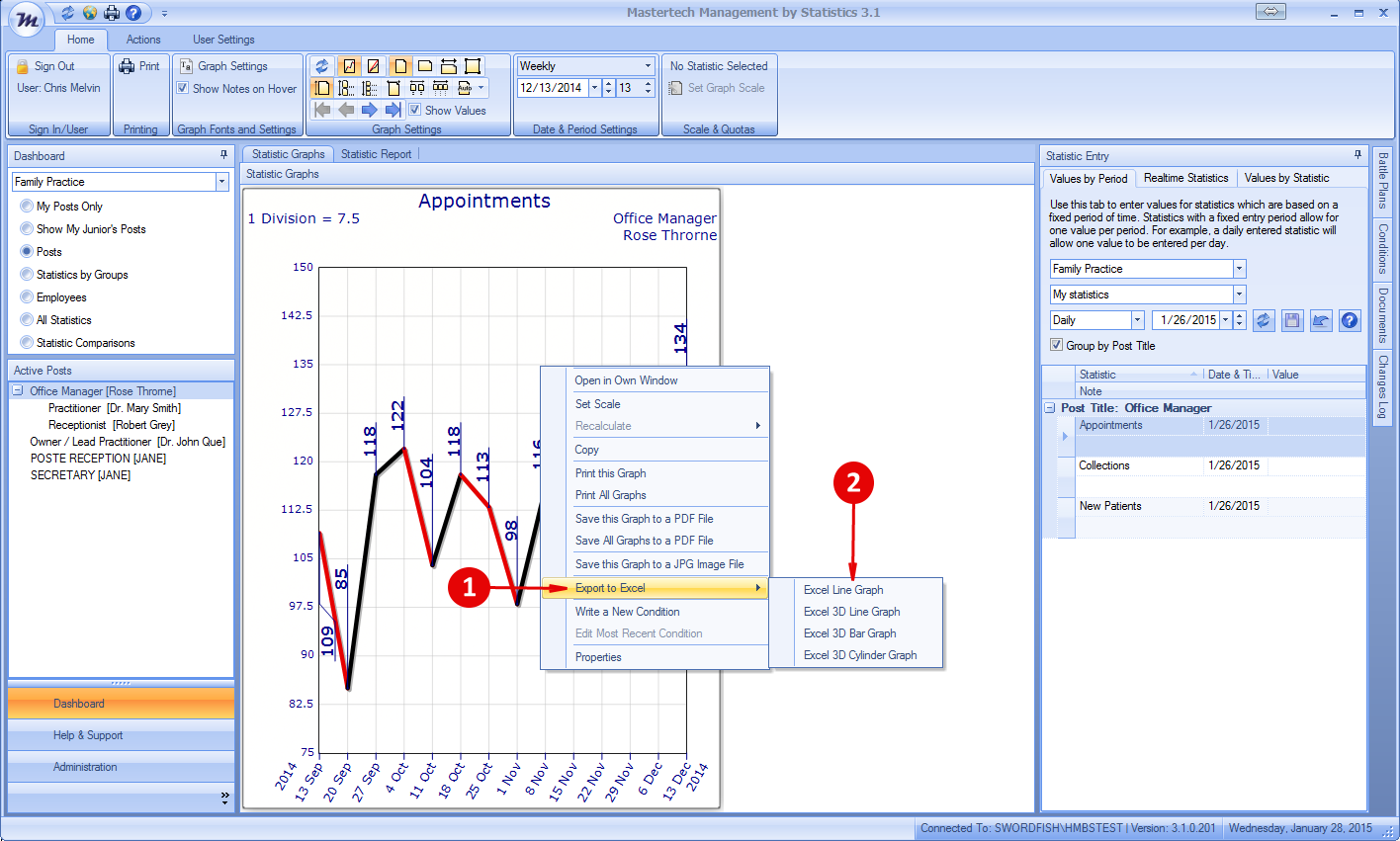
Task: Click the crossed-out line graph icon
Action: [373, 66]
